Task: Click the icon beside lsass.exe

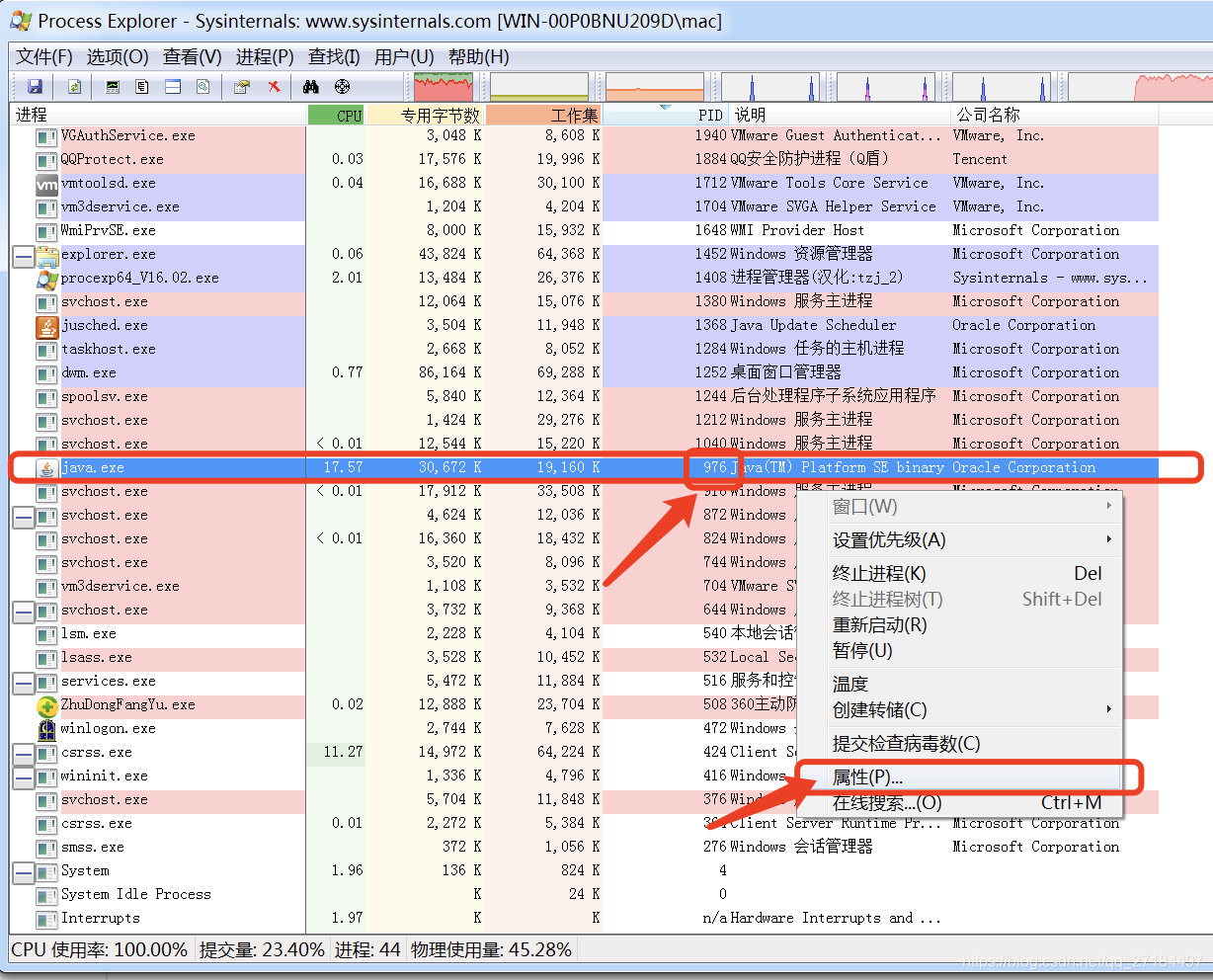Action: (46, 658)
